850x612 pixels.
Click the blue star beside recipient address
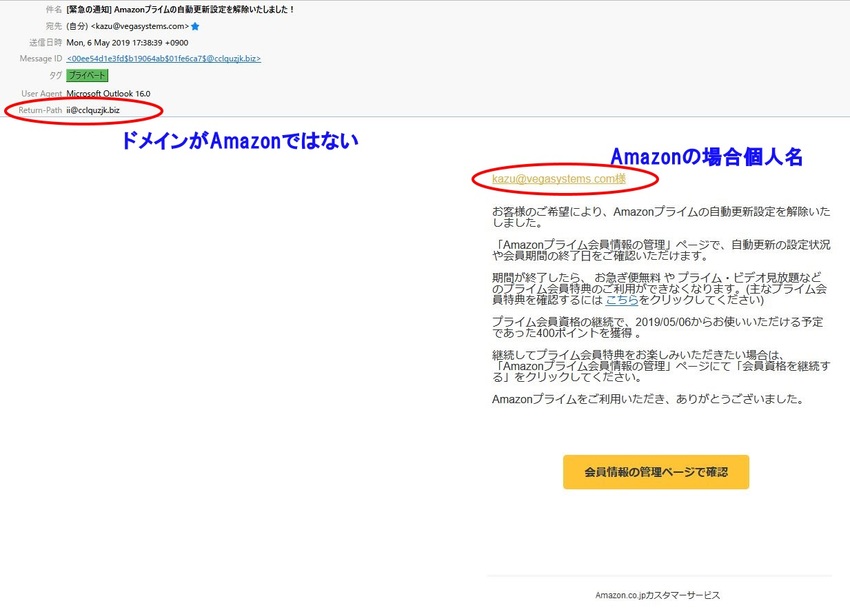tap(195, 26)
